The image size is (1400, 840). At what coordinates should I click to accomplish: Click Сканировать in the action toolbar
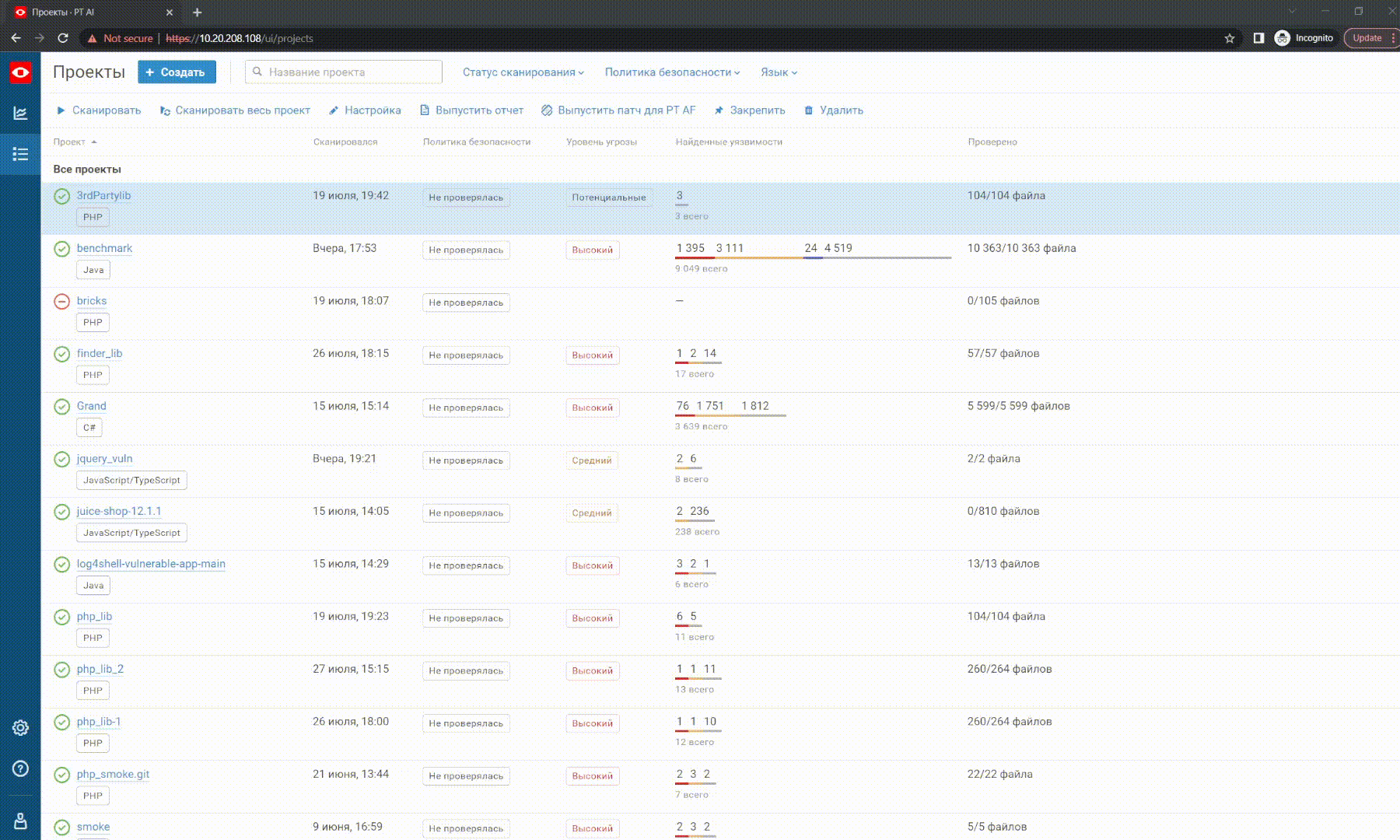98,110
